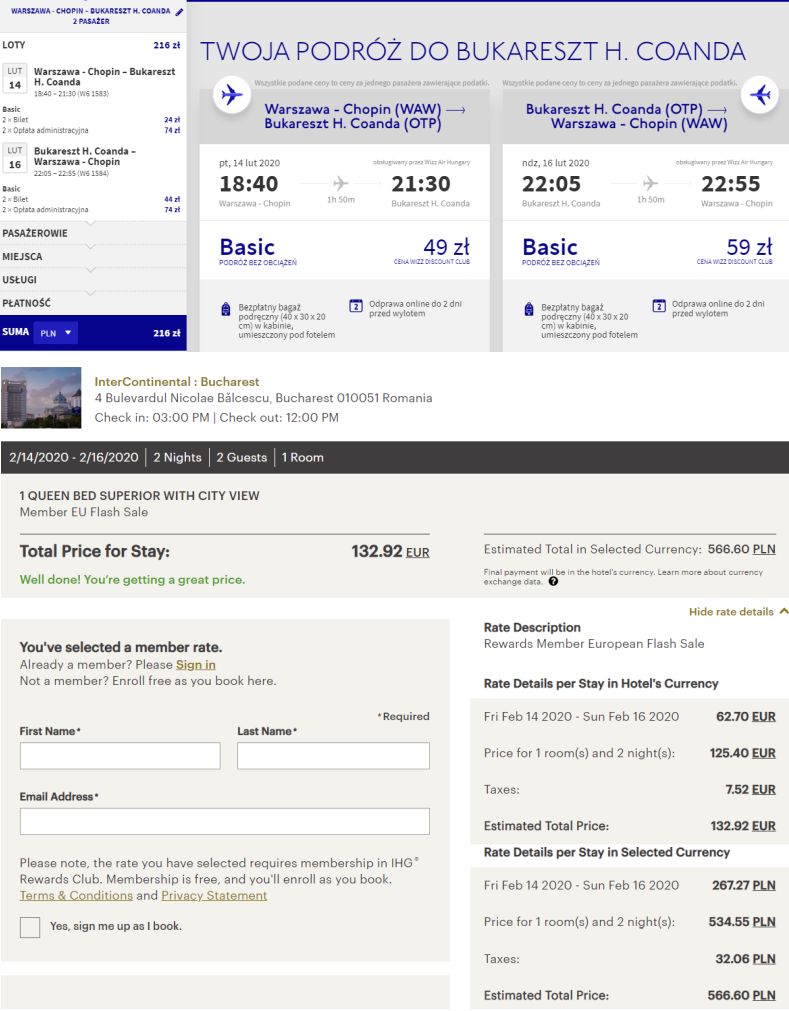The width and height of the screenshot is (789, 1011).
Task: Check the 'Yes, sign me up' checkbox
Action: [x=30, y=927]
